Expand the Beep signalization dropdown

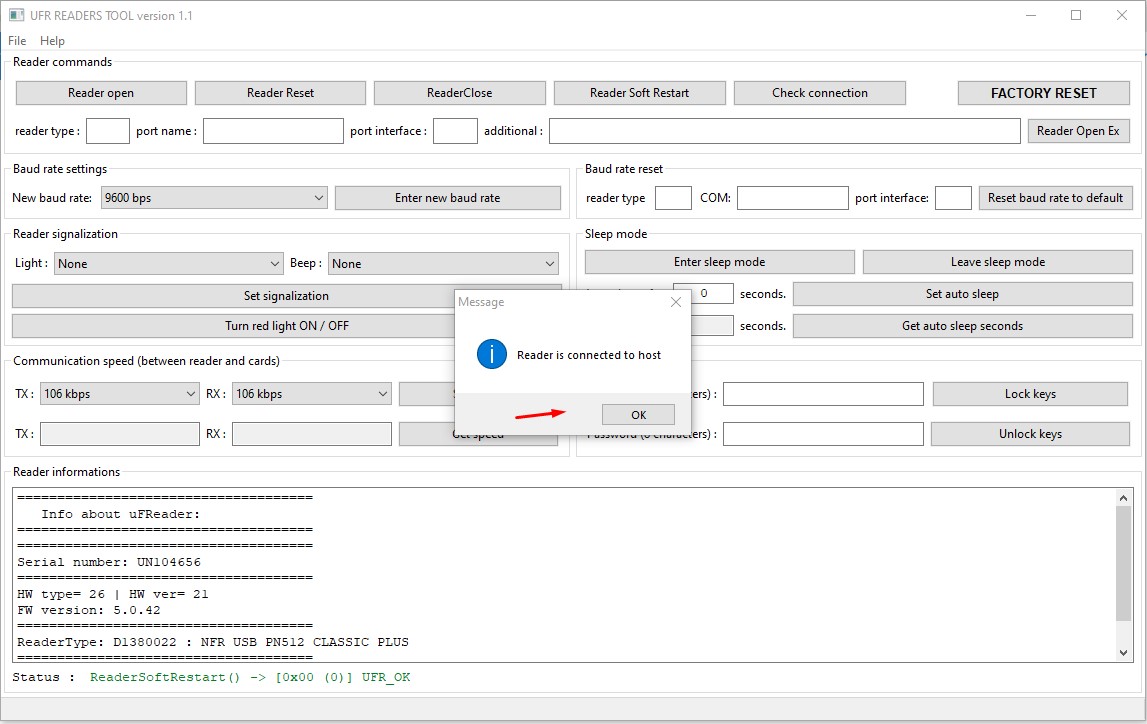coord(443,263)
